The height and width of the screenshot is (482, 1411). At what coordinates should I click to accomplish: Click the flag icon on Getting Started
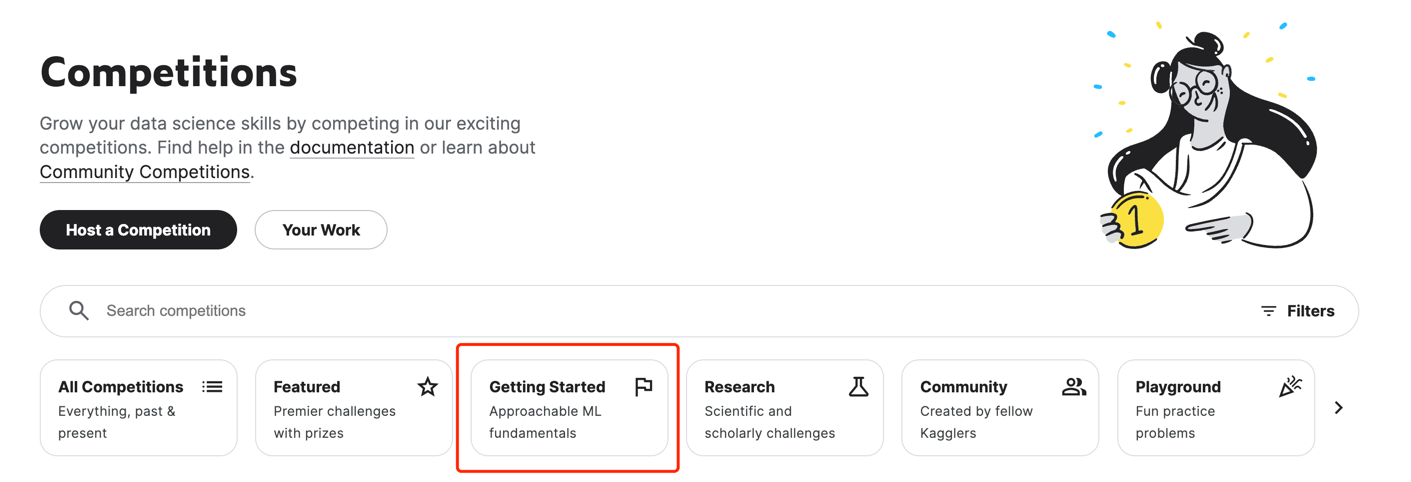[x=644, y=387]
